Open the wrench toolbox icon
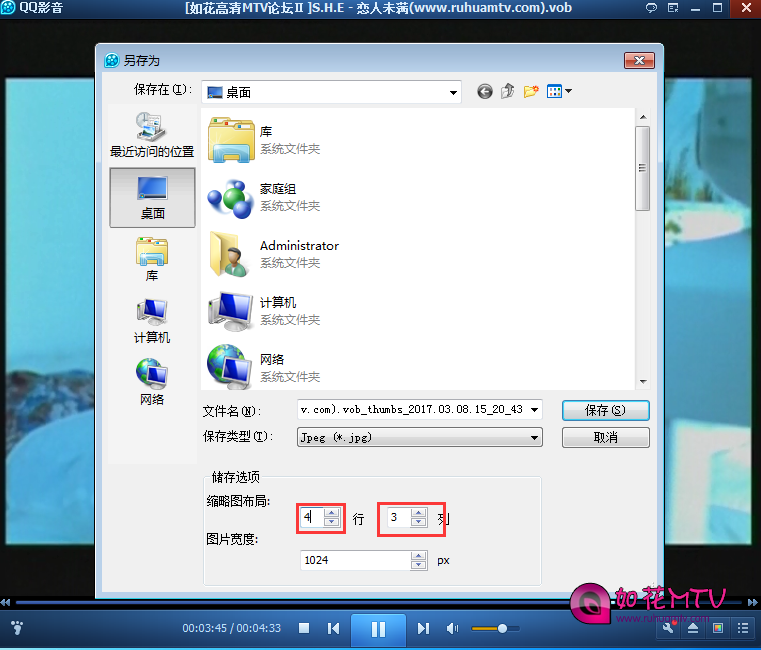Screen dimensions: 761x650 tap(668, 628)
